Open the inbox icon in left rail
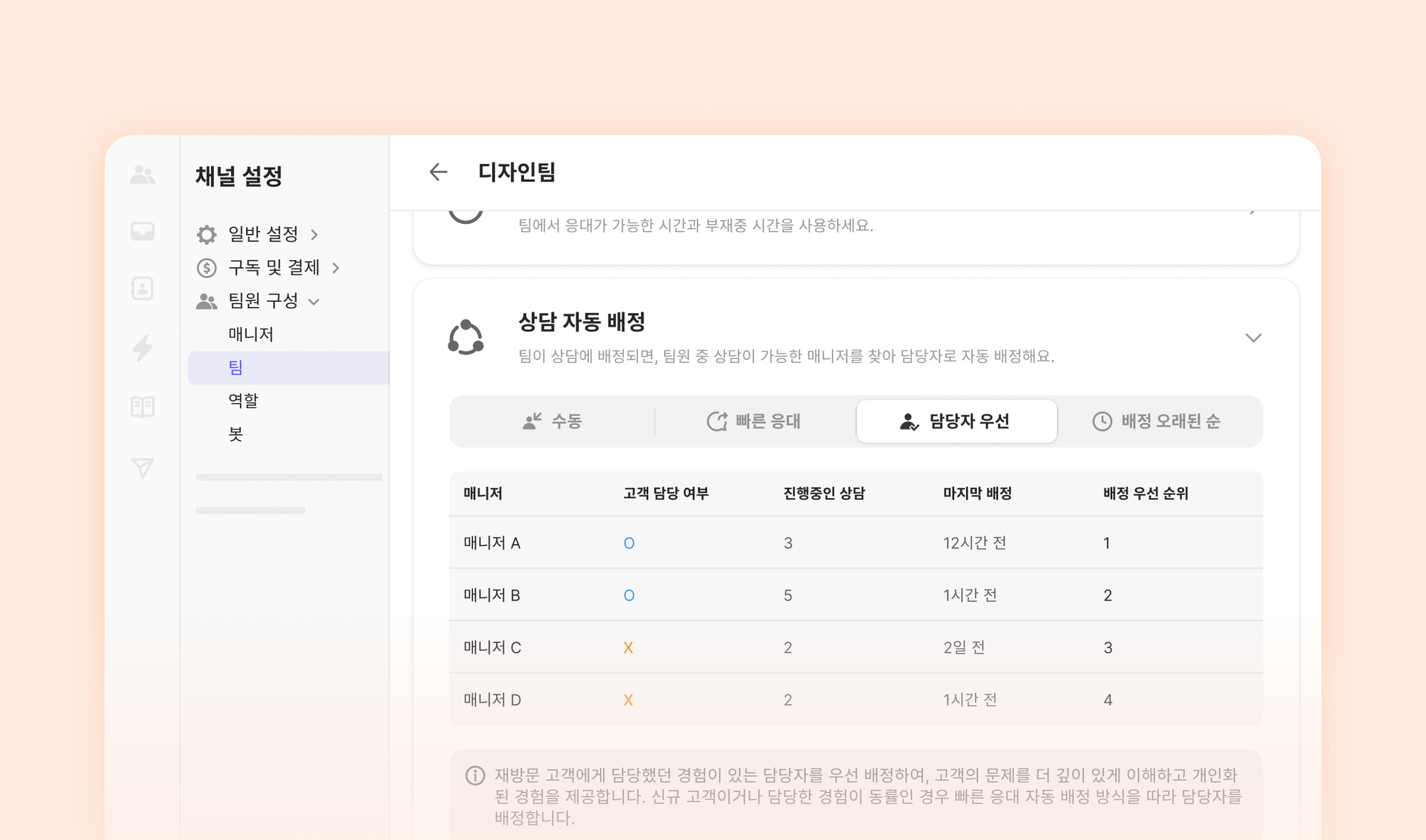Screen dimensions: 1426x840 [143, 232]
